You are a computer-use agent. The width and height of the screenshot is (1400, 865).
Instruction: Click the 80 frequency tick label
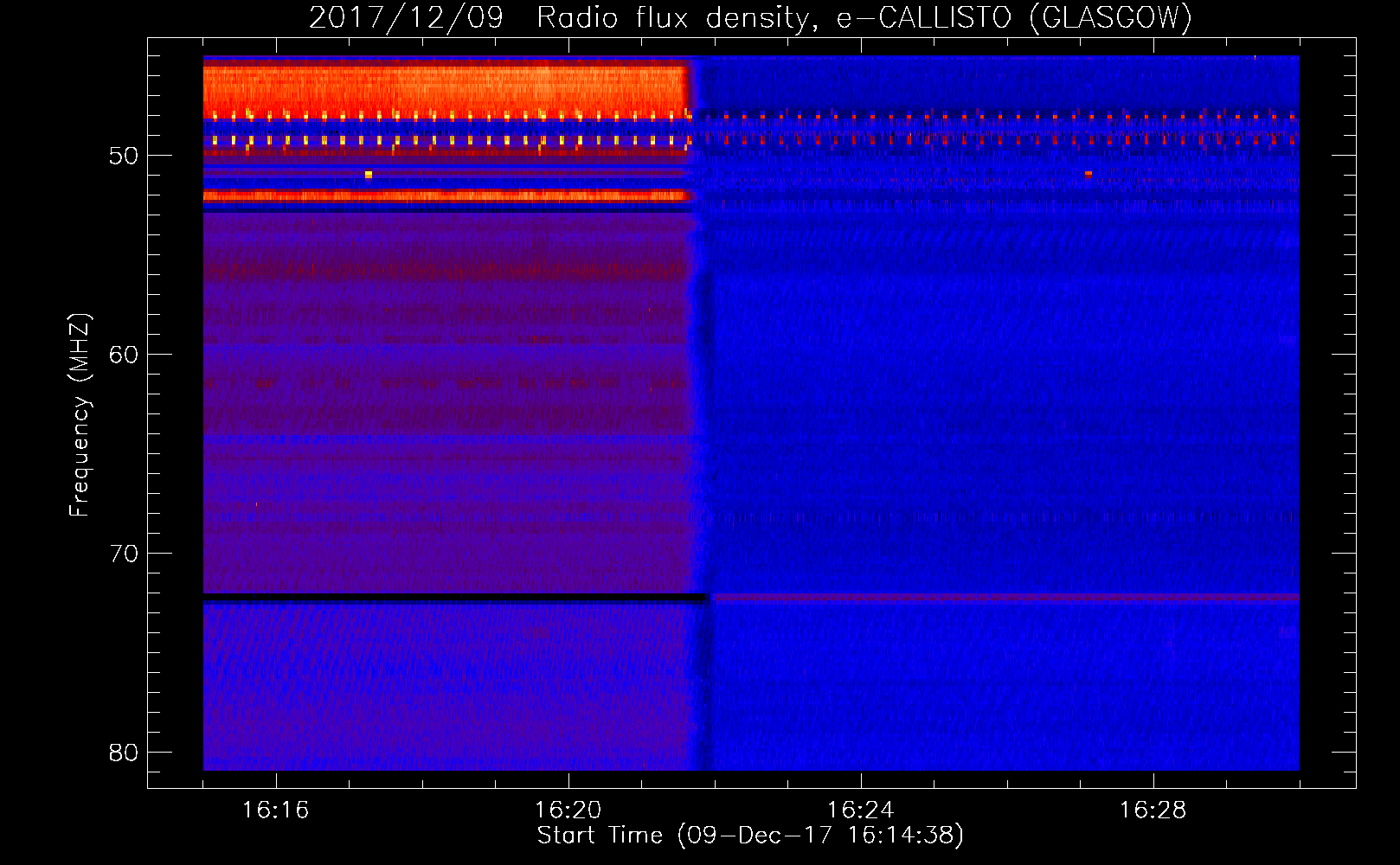click(124, 753)
